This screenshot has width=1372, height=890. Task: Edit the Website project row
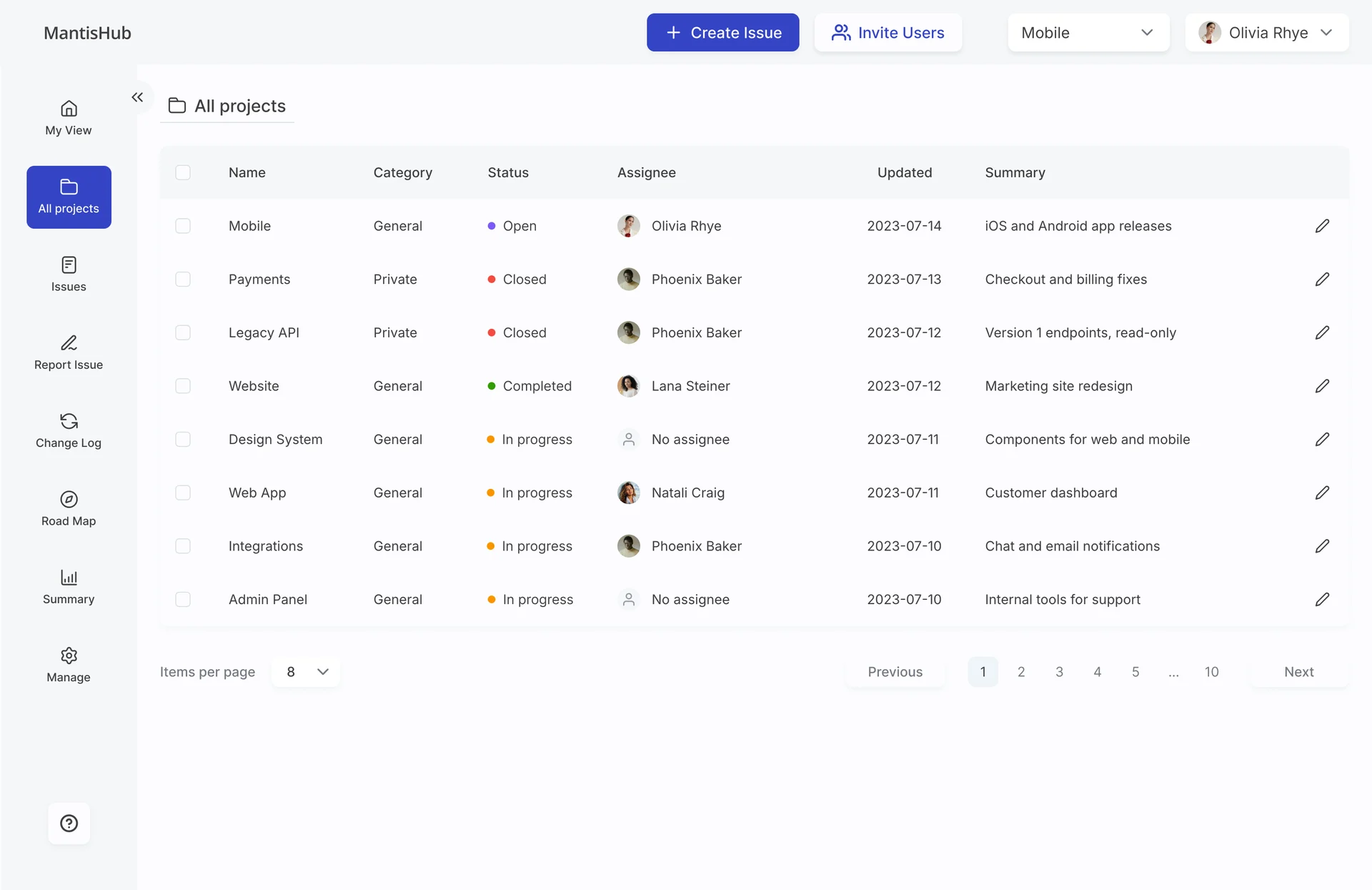[1322, 386]
